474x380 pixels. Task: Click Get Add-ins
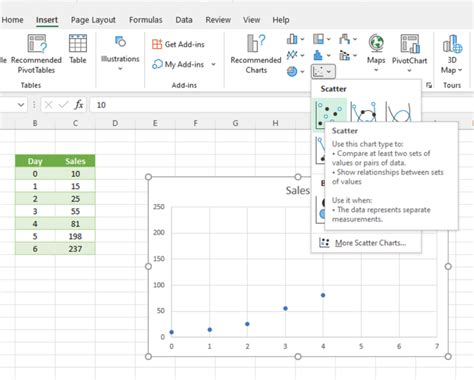[178, 44]
